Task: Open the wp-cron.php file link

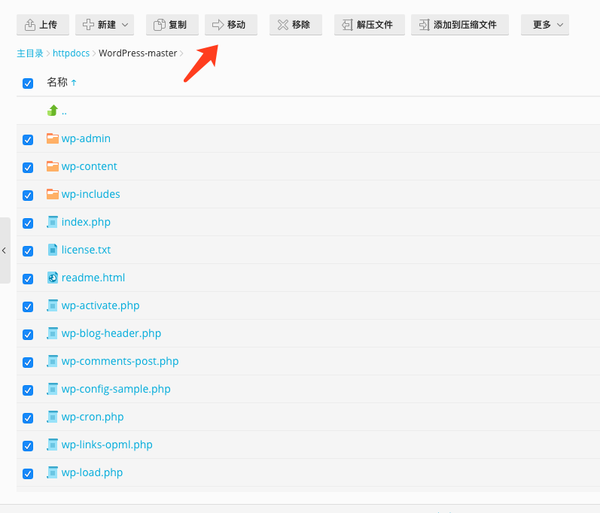Action: [93, 417]
